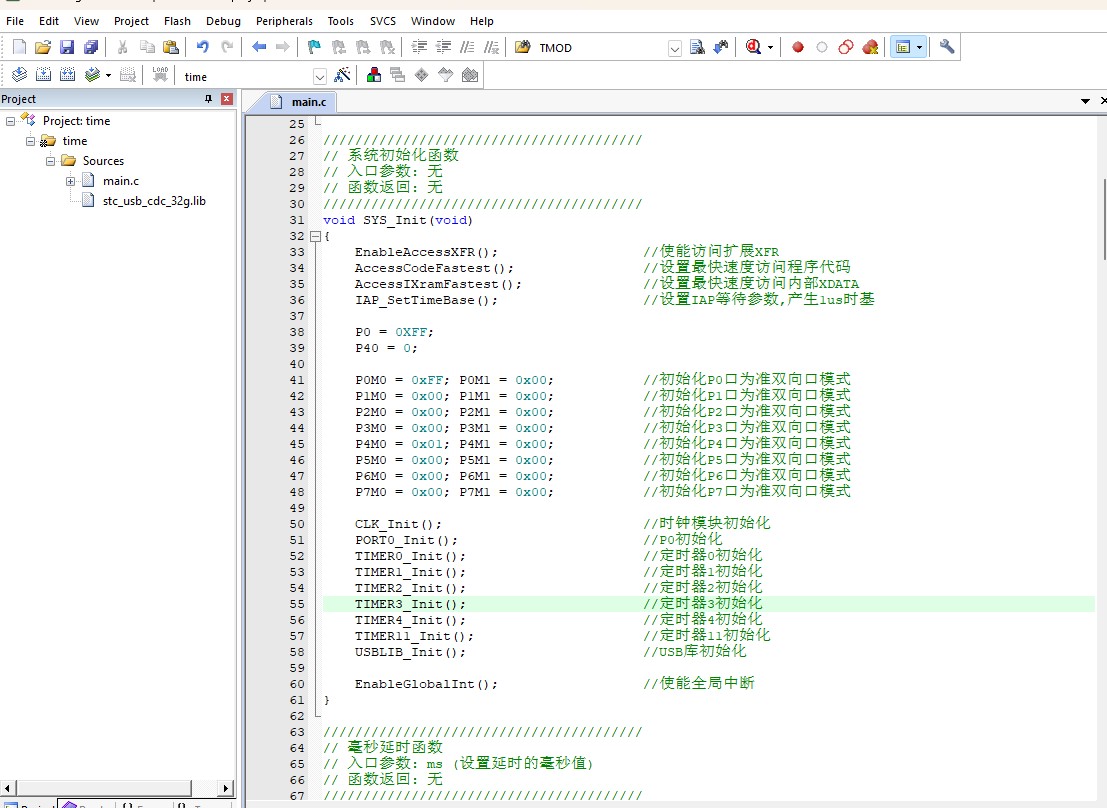1107x808 pixels.
Task: Click the Select Software Packs icon
Action: tap(445, 75)
